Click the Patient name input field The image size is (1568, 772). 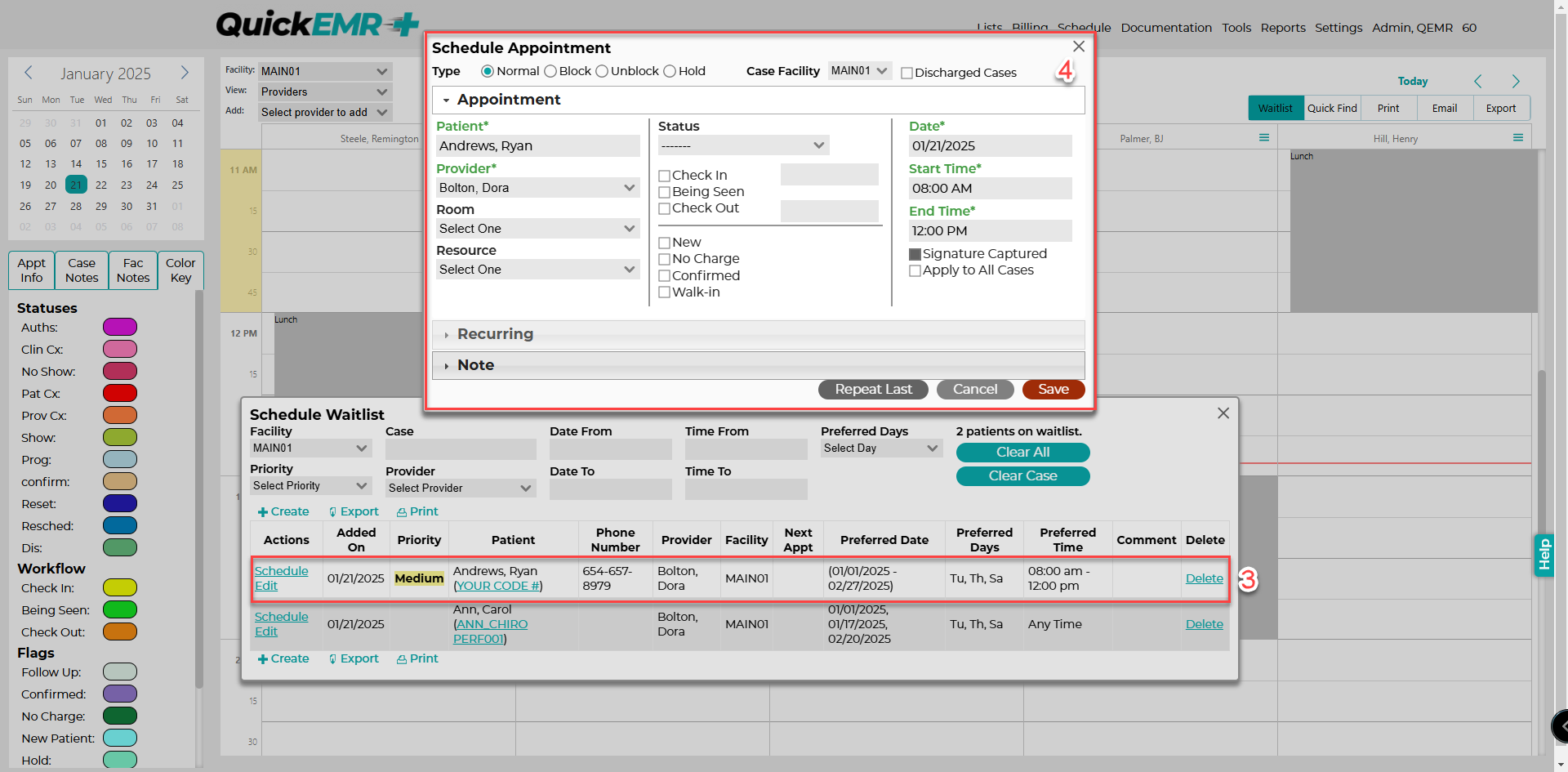(x=537, y=146)
